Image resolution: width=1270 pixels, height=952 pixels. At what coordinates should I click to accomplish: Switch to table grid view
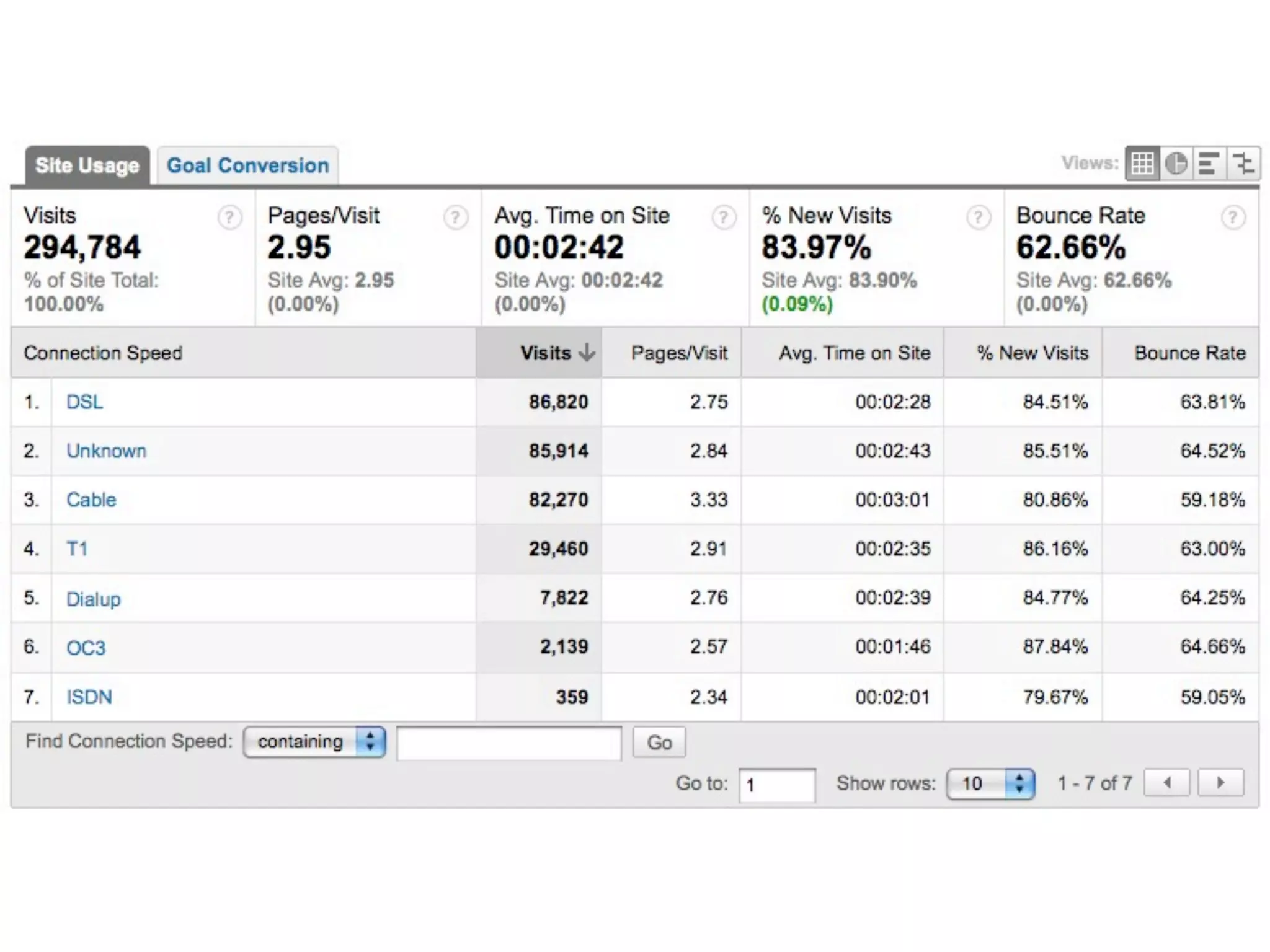click(1142, 164)
